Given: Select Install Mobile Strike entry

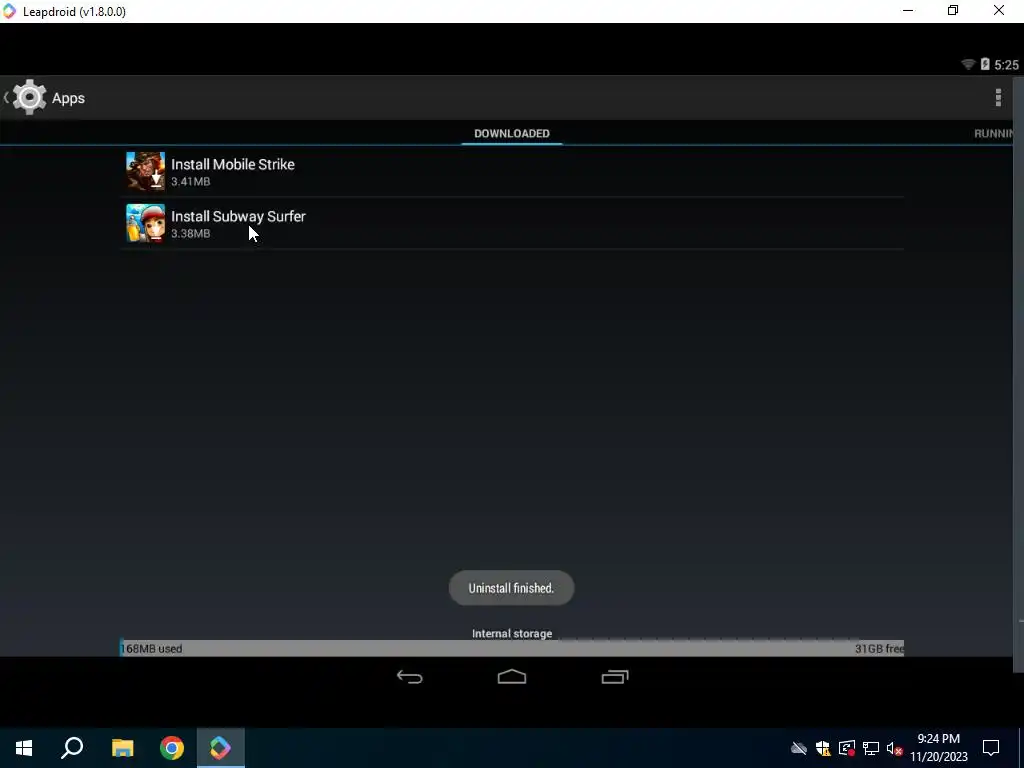Looking at the screenshot, I should [x=512, y=171].
